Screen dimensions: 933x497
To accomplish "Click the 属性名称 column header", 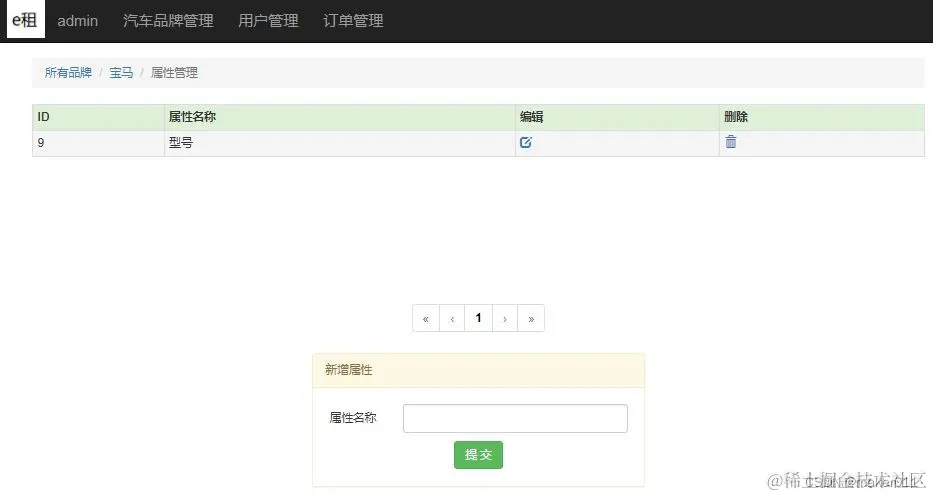I will click(x=340, y=117).
